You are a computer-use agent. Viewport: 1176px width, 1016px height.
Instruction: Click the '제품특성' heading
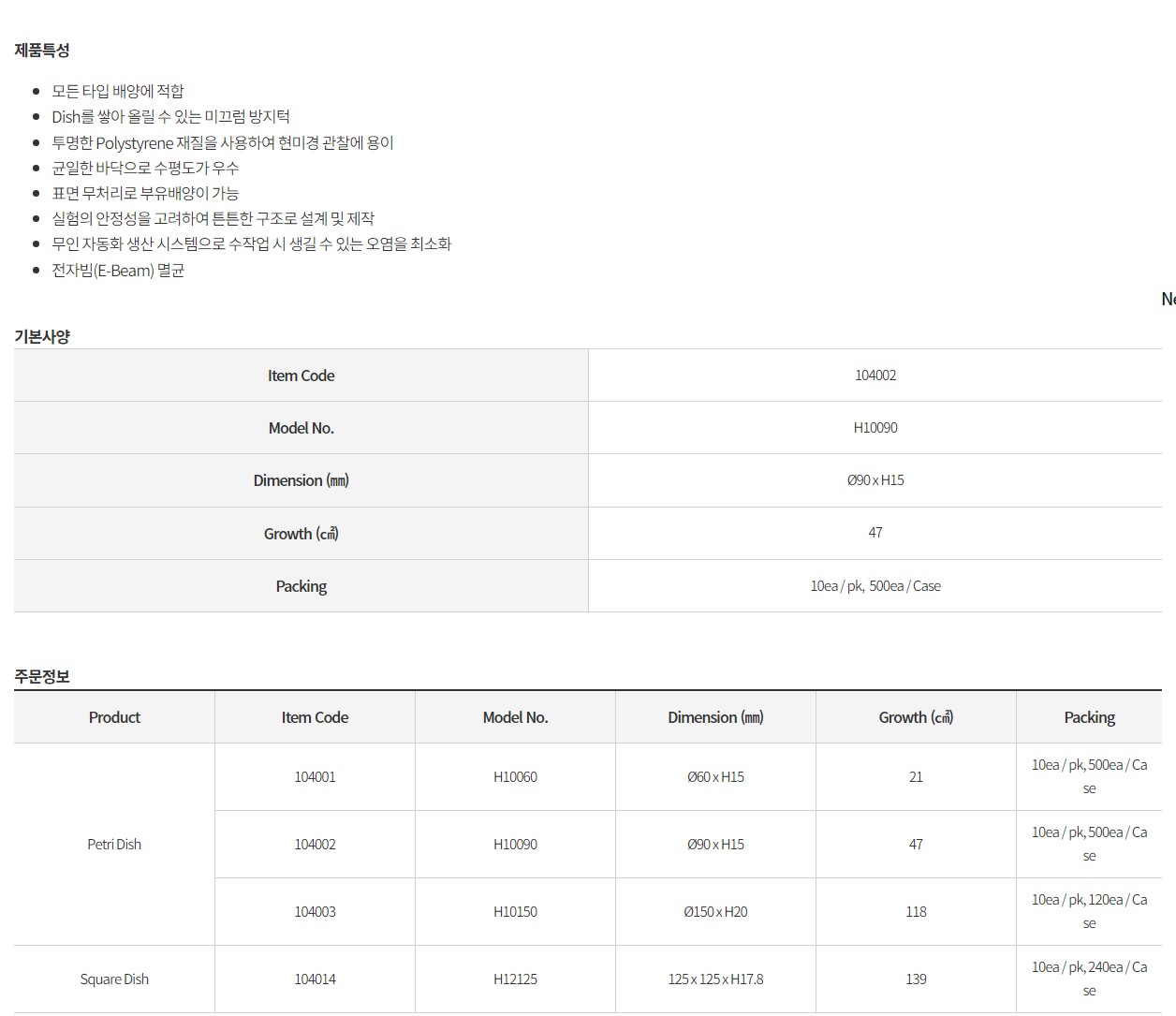tap(42, 50)
